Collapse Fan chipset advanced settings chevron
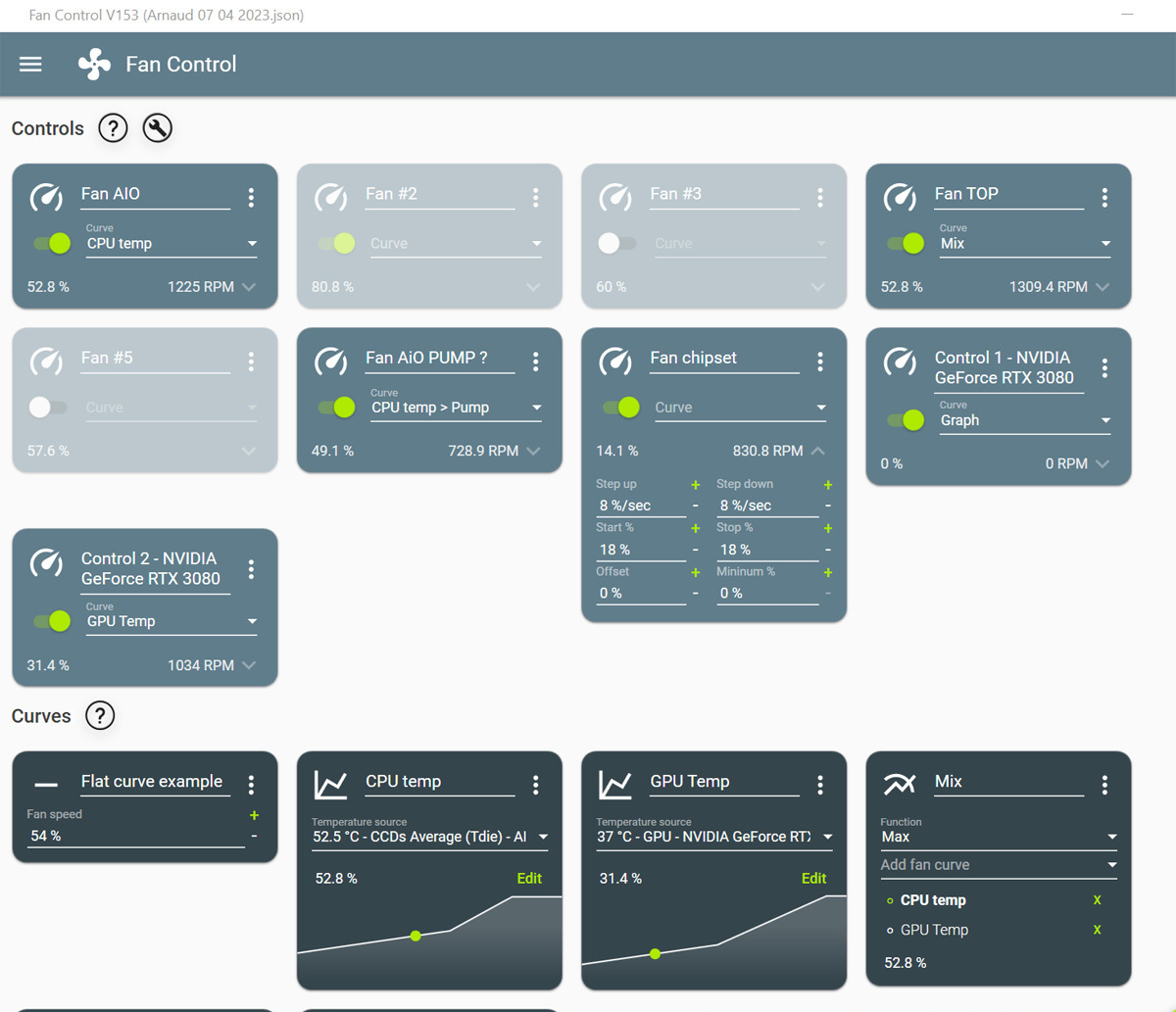1176x1012 pixels. [x=818, y=452]
